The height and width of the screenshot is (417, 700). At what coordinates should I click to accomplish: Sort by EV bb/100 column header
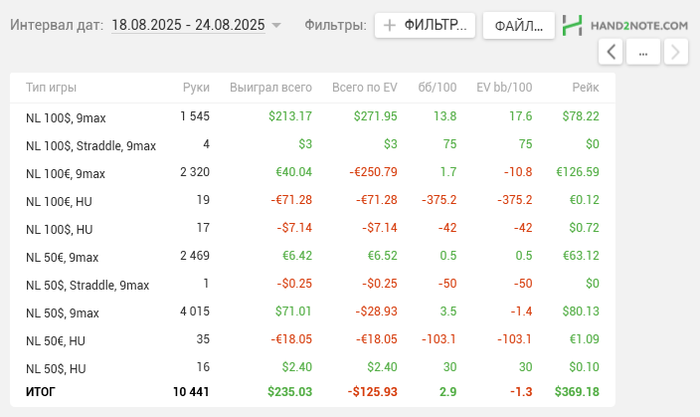tap(504, 88)
